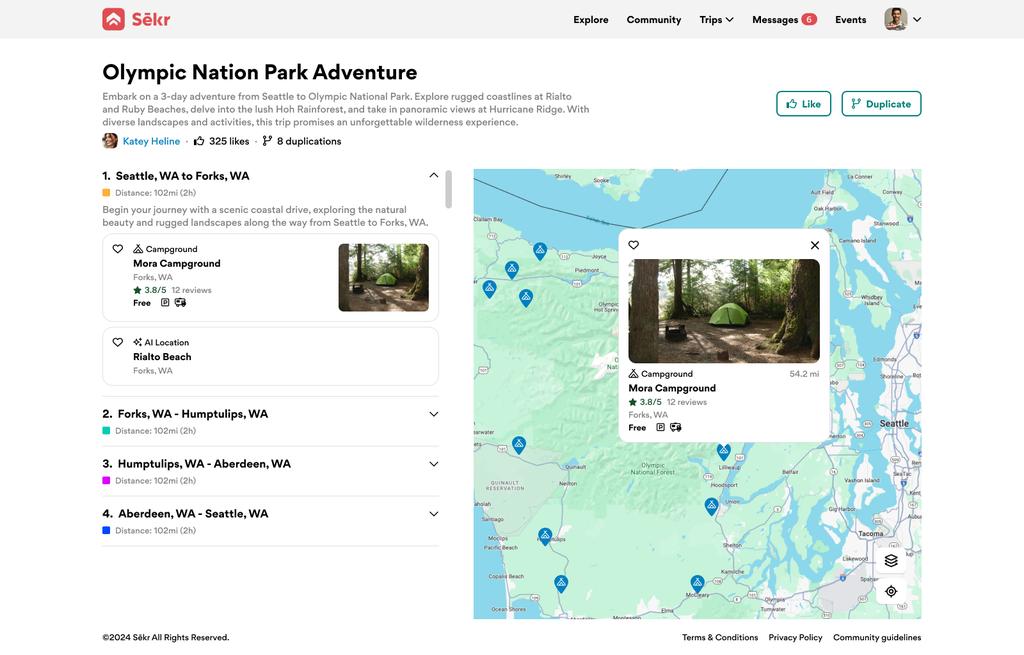1024x655 pixels.
Task: Collapse the Seattle, WA to Forks, WA section
Action: point(434,175)
